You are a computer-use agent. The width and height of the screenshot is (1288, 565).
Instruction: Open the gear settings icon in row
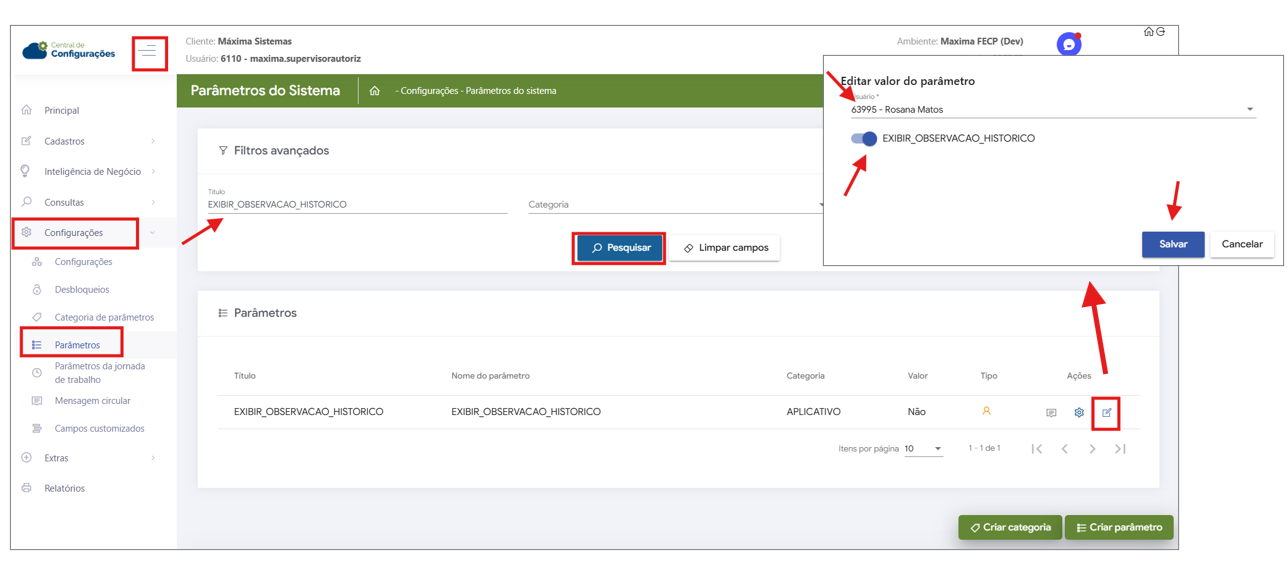1079,412
